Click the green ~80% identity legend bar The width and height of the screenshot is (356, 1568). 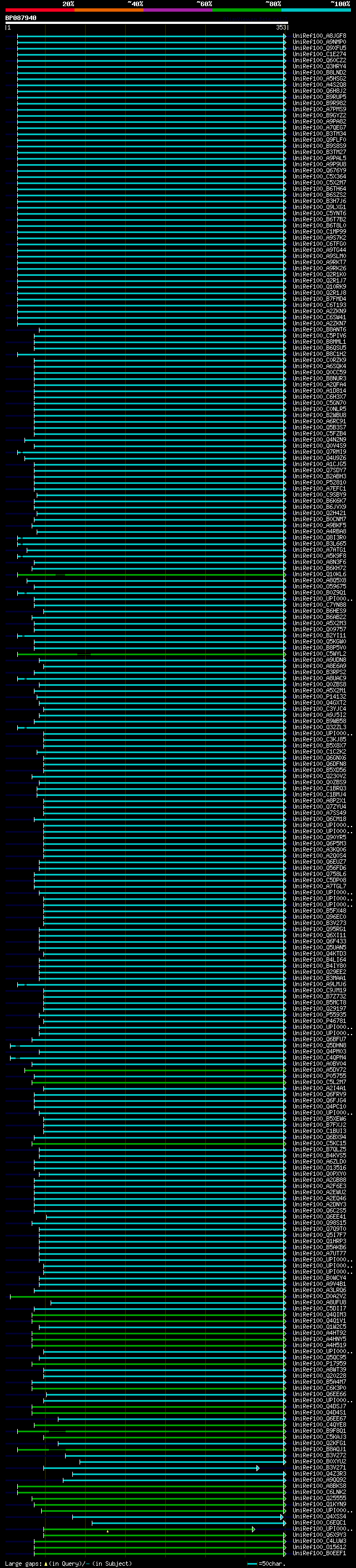[247, 11]
